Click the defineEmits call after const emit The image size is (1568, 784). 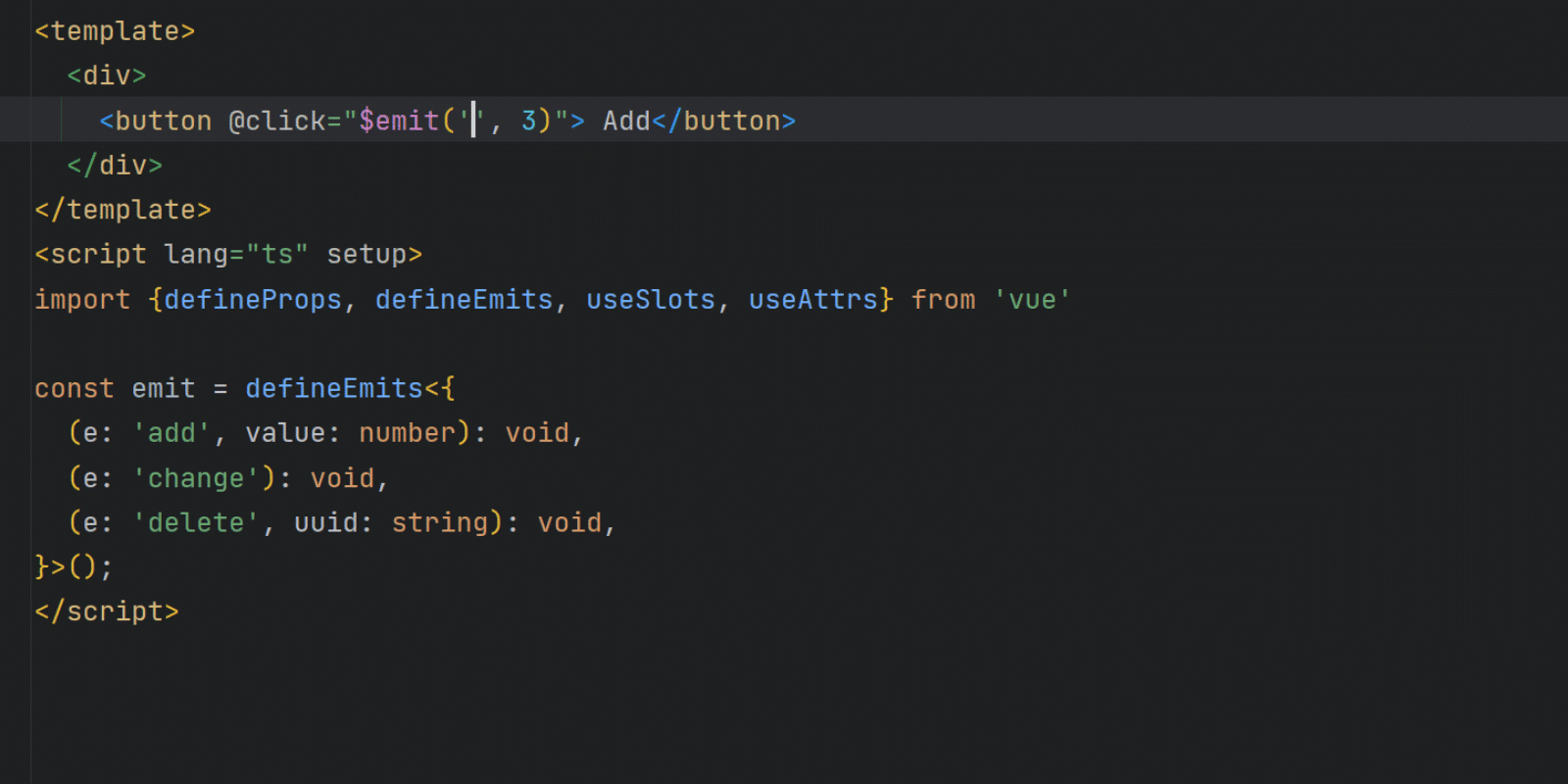pyautogui.click(x=334, y=388)
